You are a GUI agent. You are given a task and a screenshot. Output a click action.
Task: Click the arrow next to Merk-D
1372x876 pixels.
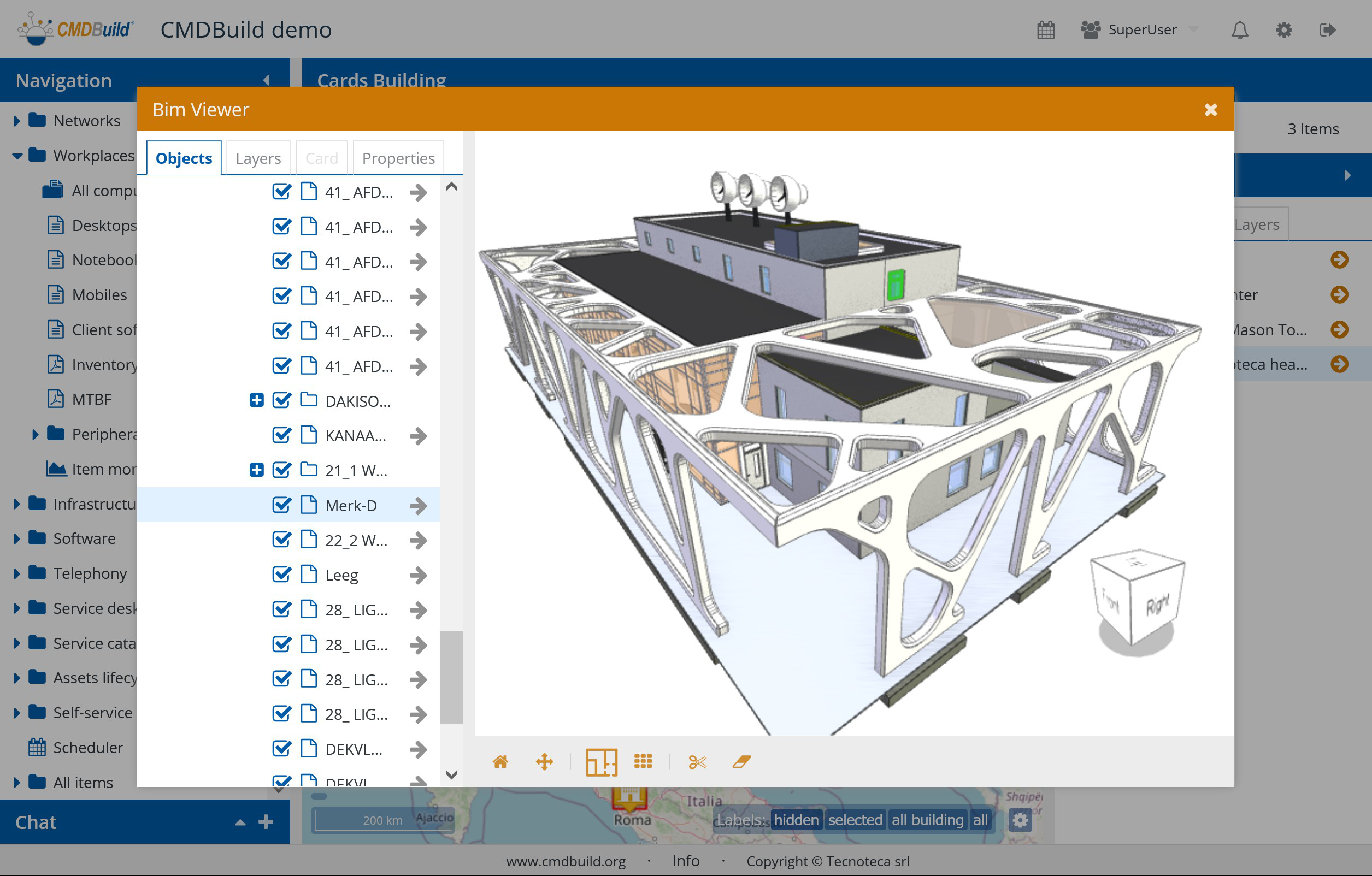418,506
